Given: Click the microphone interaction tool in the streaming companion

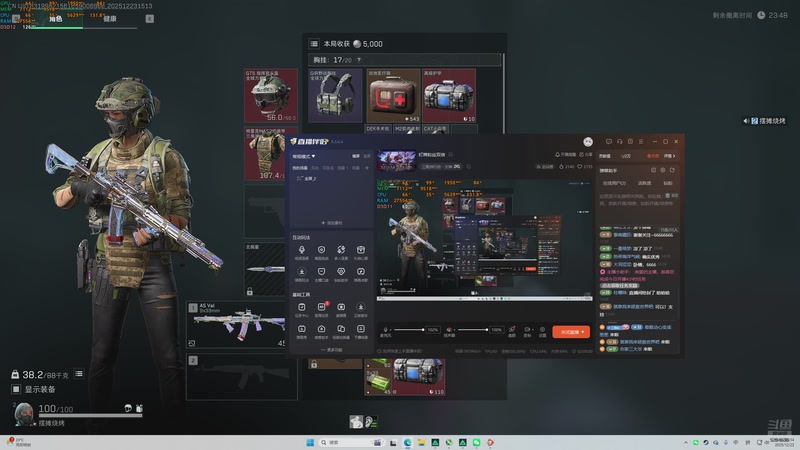Looking at the screenshot, I should (302, 249).
